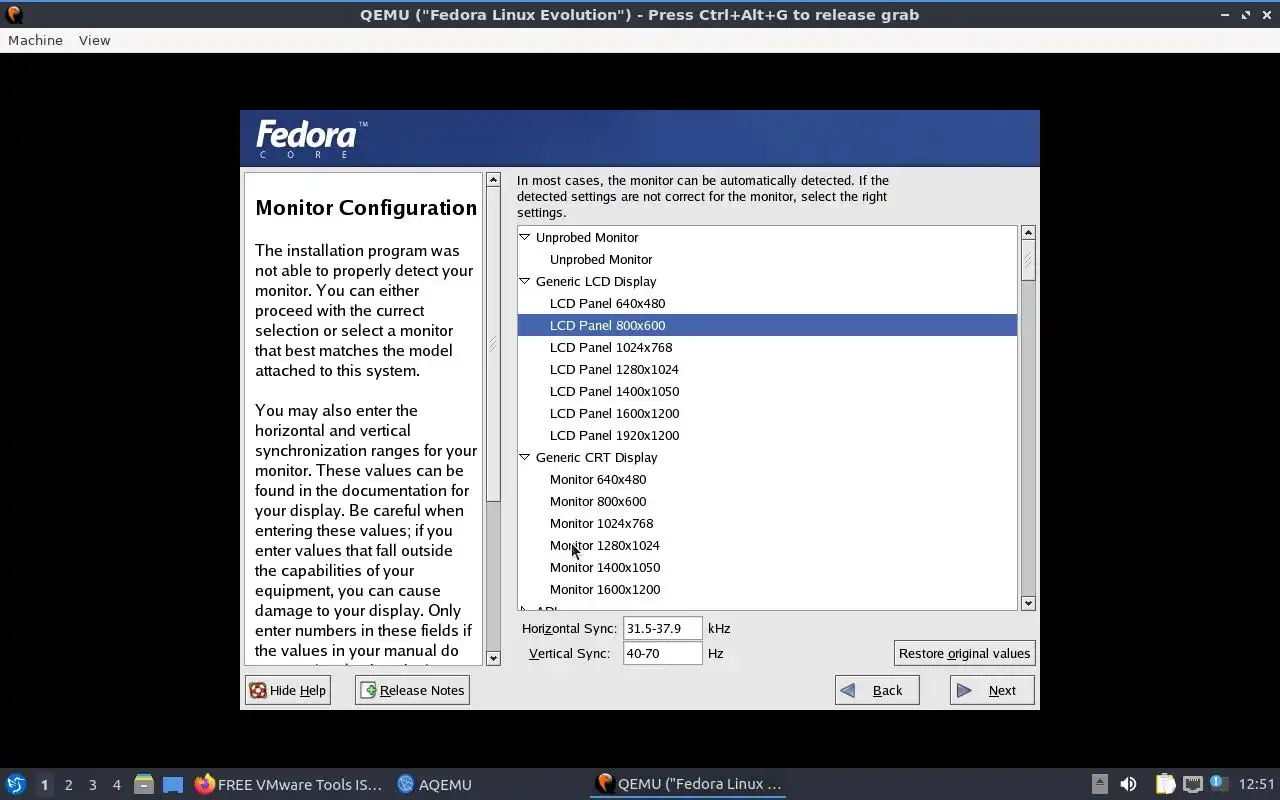Screen dimensions: 1280x800
Task: Switch to Firefox FREE VMware Tools window
Action: tap(288, 784)
